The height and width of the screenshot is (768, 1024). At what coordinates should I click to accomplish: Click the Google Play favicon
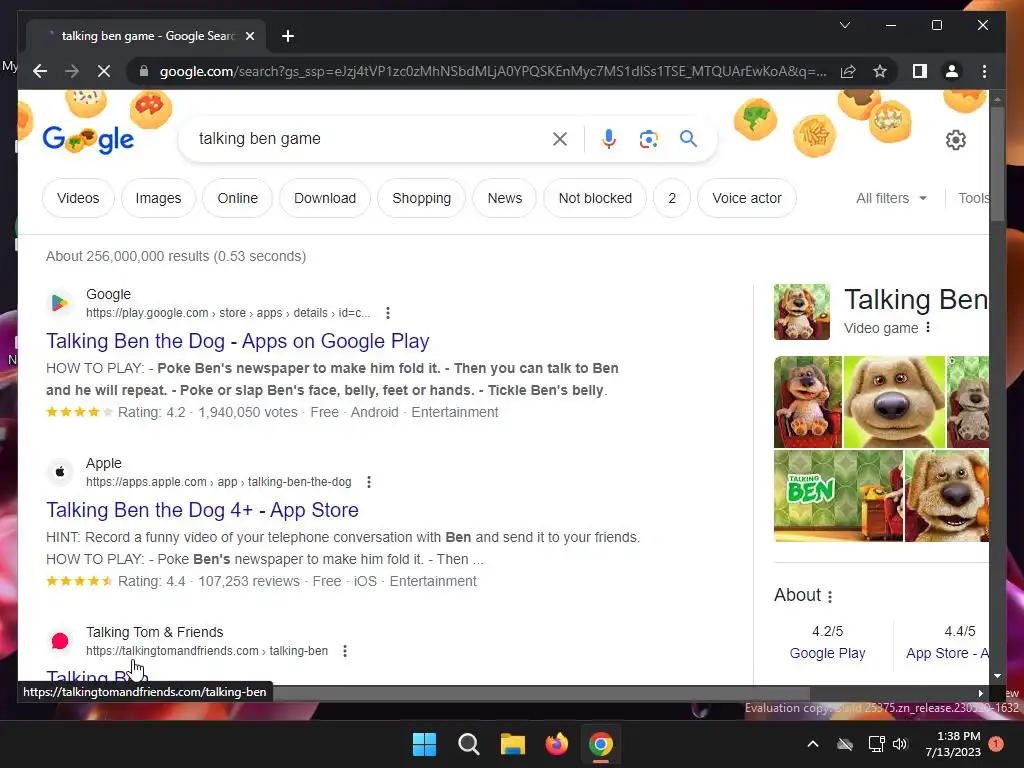point(60,303)
